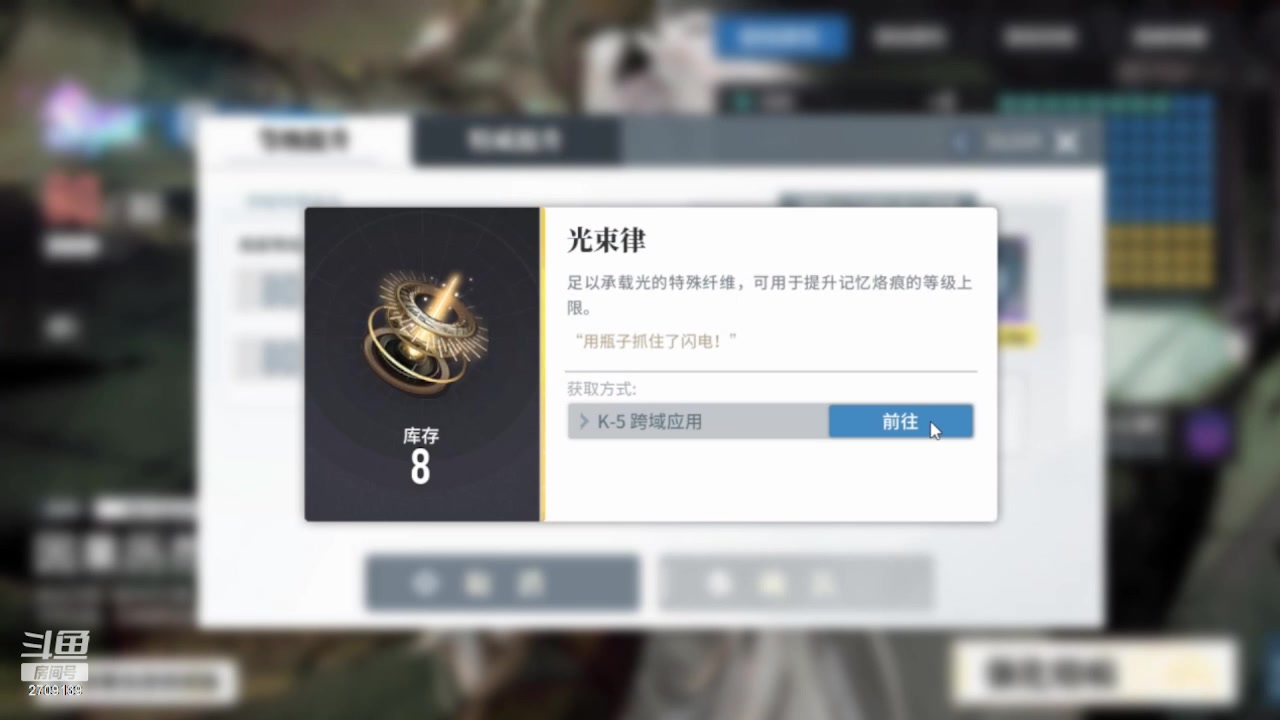1280x720 pixels.
Task: Click the blue grid panel at right
Action: 1160,162
